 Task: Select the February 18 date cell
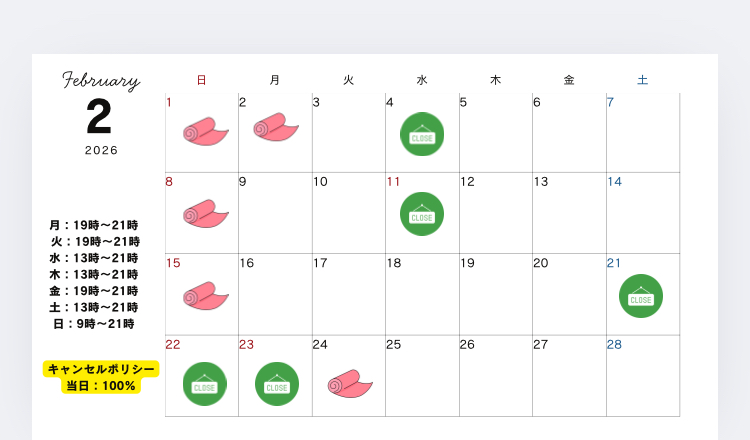pyautogui.click(x=422, y=294)
